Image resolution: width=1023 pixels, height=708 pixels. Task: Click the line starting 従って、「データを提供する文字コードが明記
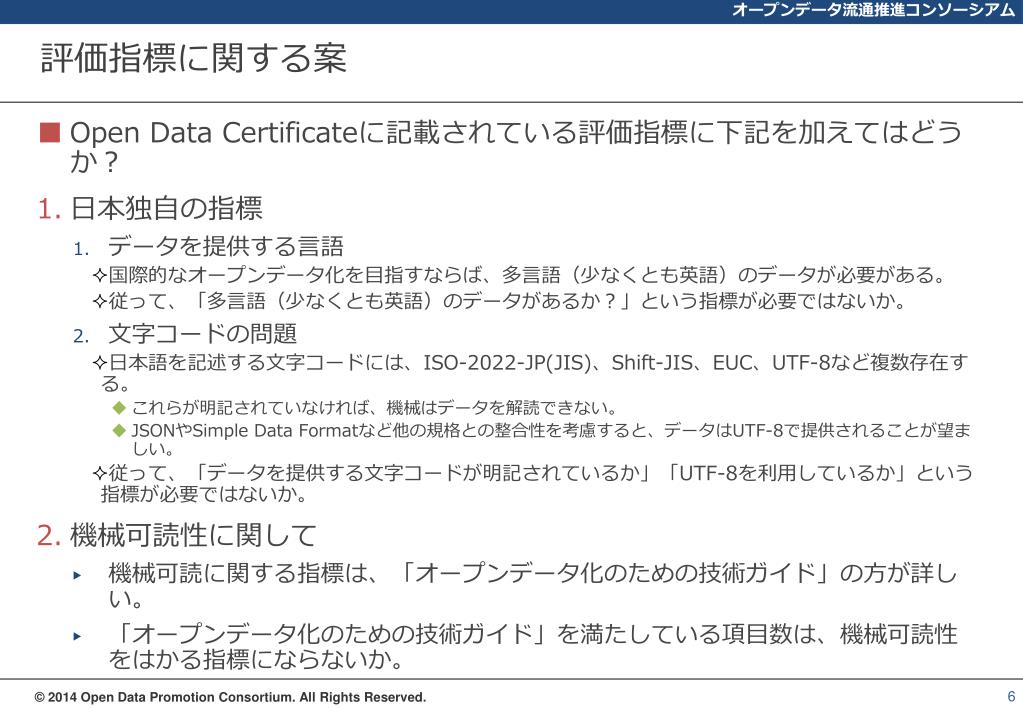[533, 483]
